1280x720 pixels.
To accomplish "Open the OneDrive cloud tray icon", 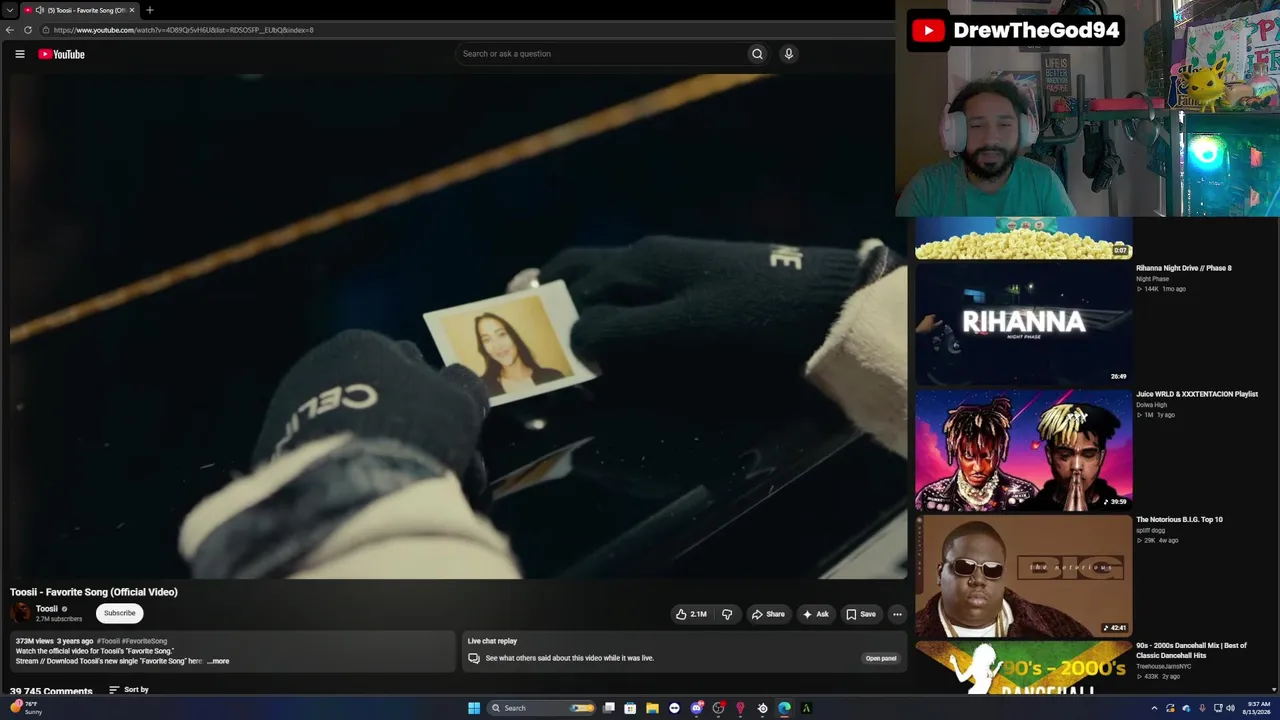I will pos(1186,708).
